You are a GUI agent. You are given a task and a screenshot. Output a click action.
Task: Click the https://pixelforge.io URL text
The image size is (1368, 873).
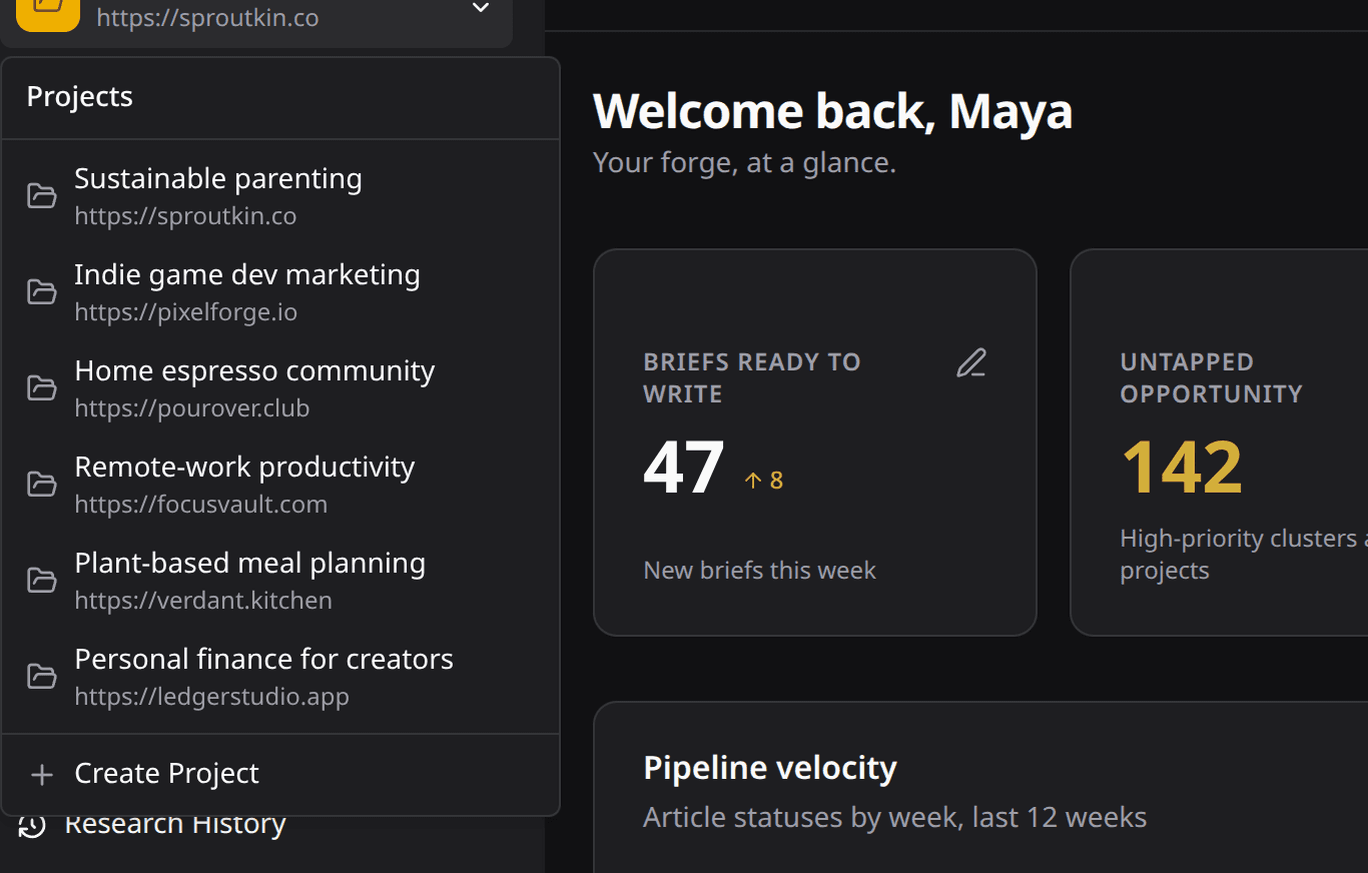[186, 312]
